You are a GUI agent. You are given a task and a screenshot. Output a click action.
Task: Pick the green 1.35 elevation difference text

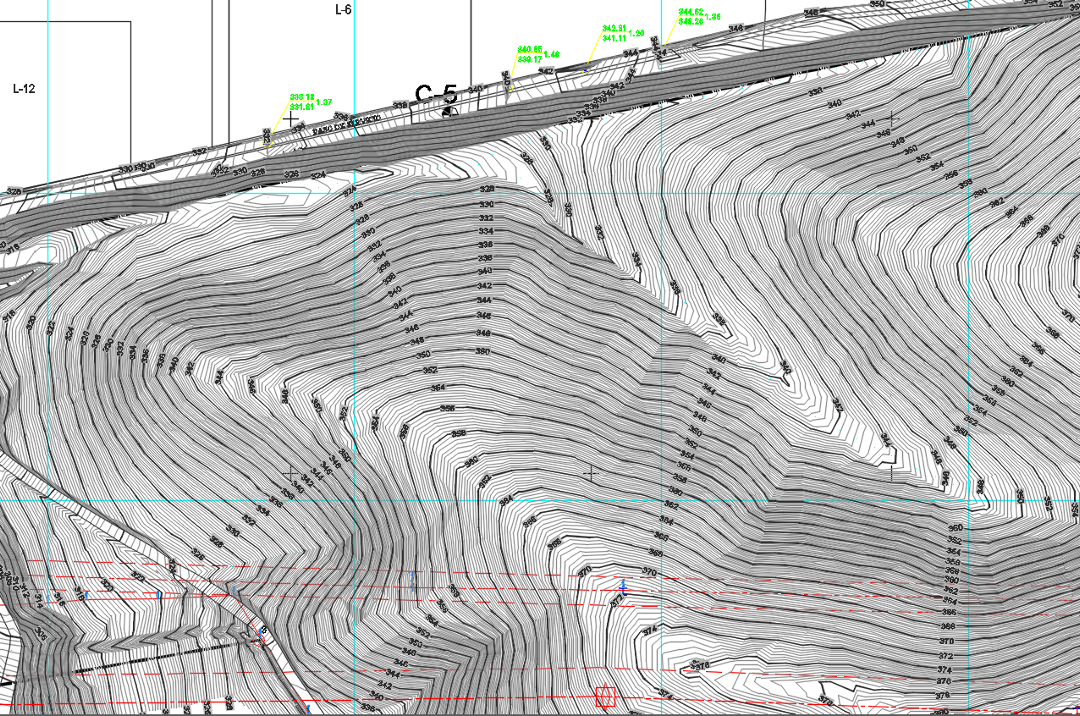[713, 17]
